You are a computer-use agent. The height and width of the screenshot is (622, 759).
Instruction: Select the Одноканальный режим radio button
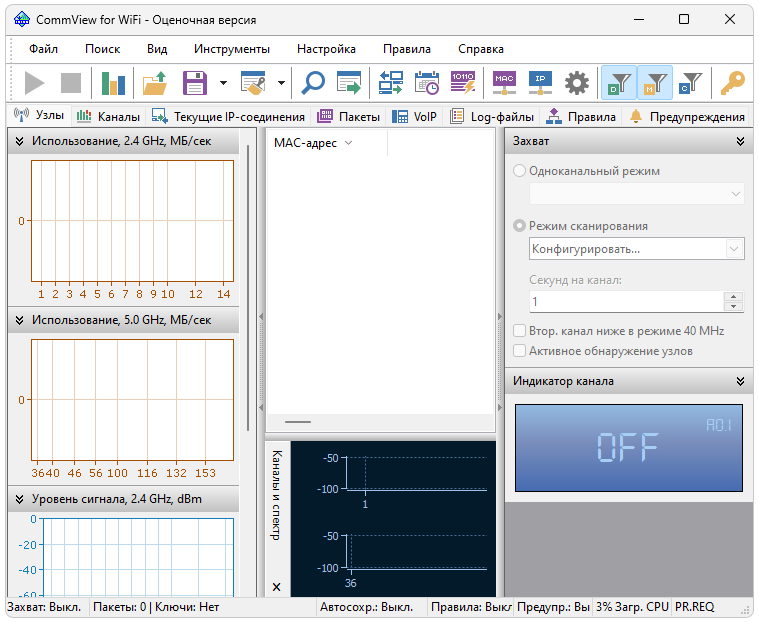[519, 171]
